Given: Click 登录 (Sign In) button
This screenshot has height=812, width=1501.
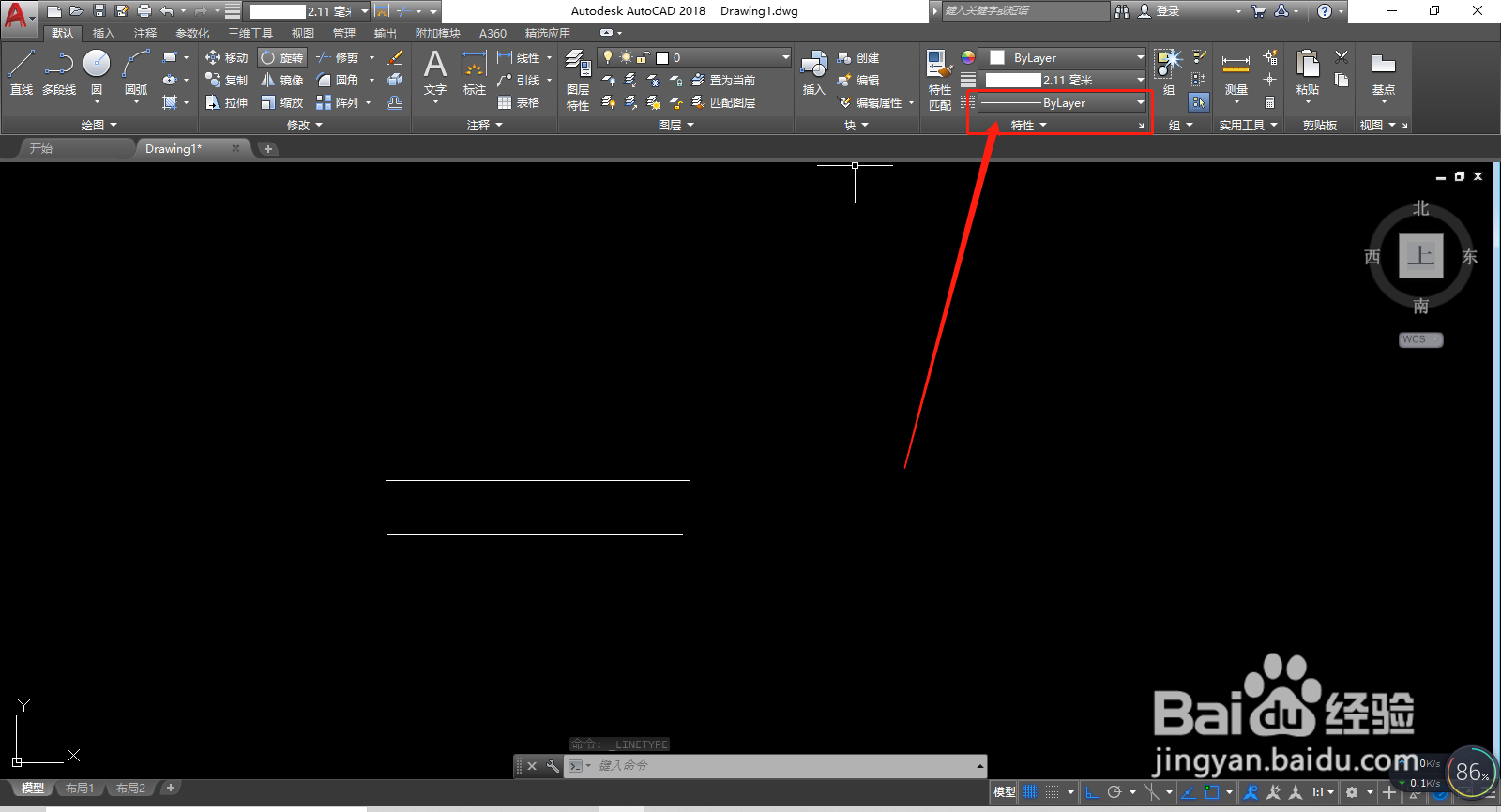Looking at the screenshot, I should pyautogui.click(x=1160, y=10).
